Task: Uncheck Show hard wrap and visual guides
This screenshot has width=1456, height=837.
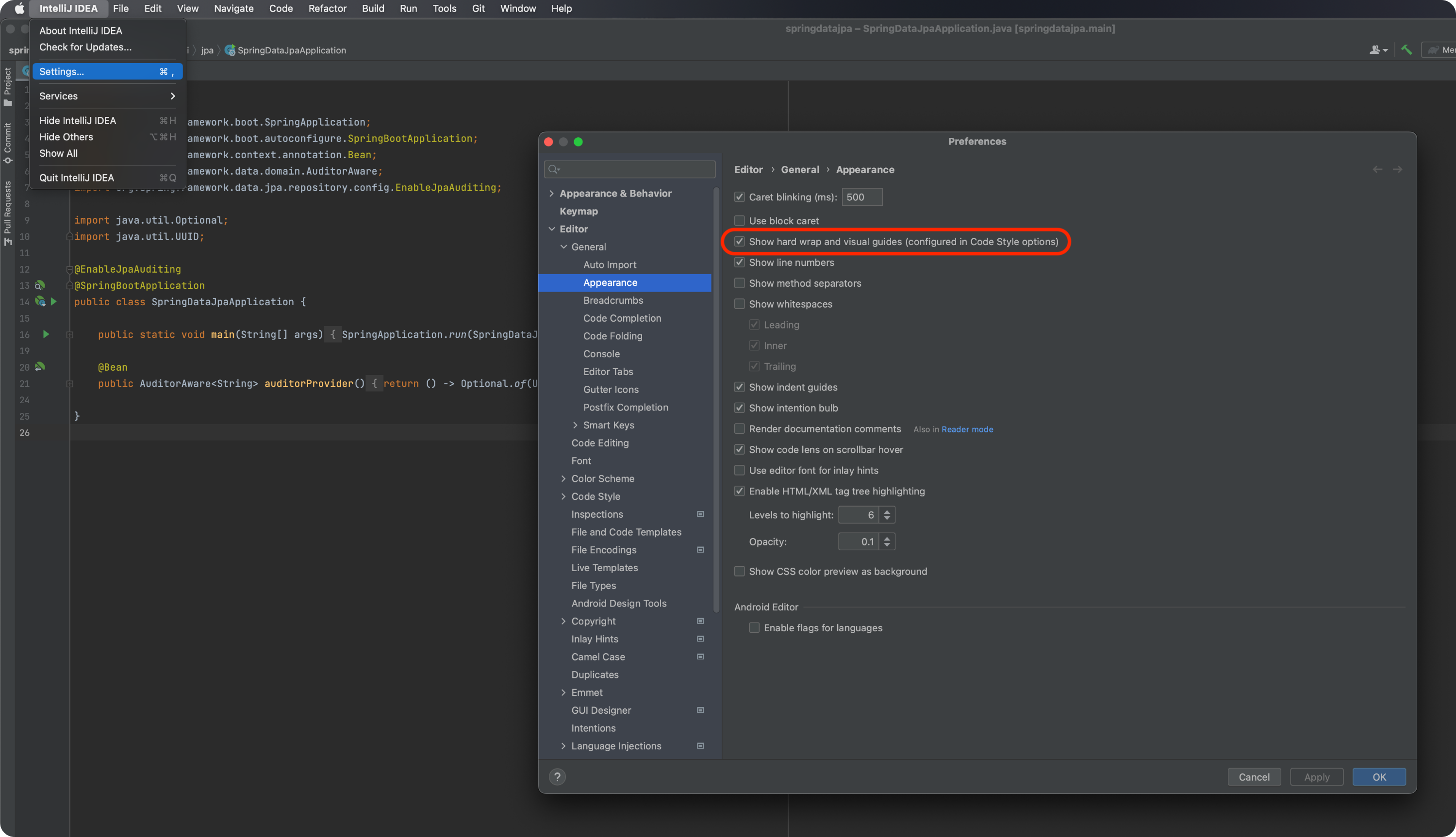Action: 739,242
